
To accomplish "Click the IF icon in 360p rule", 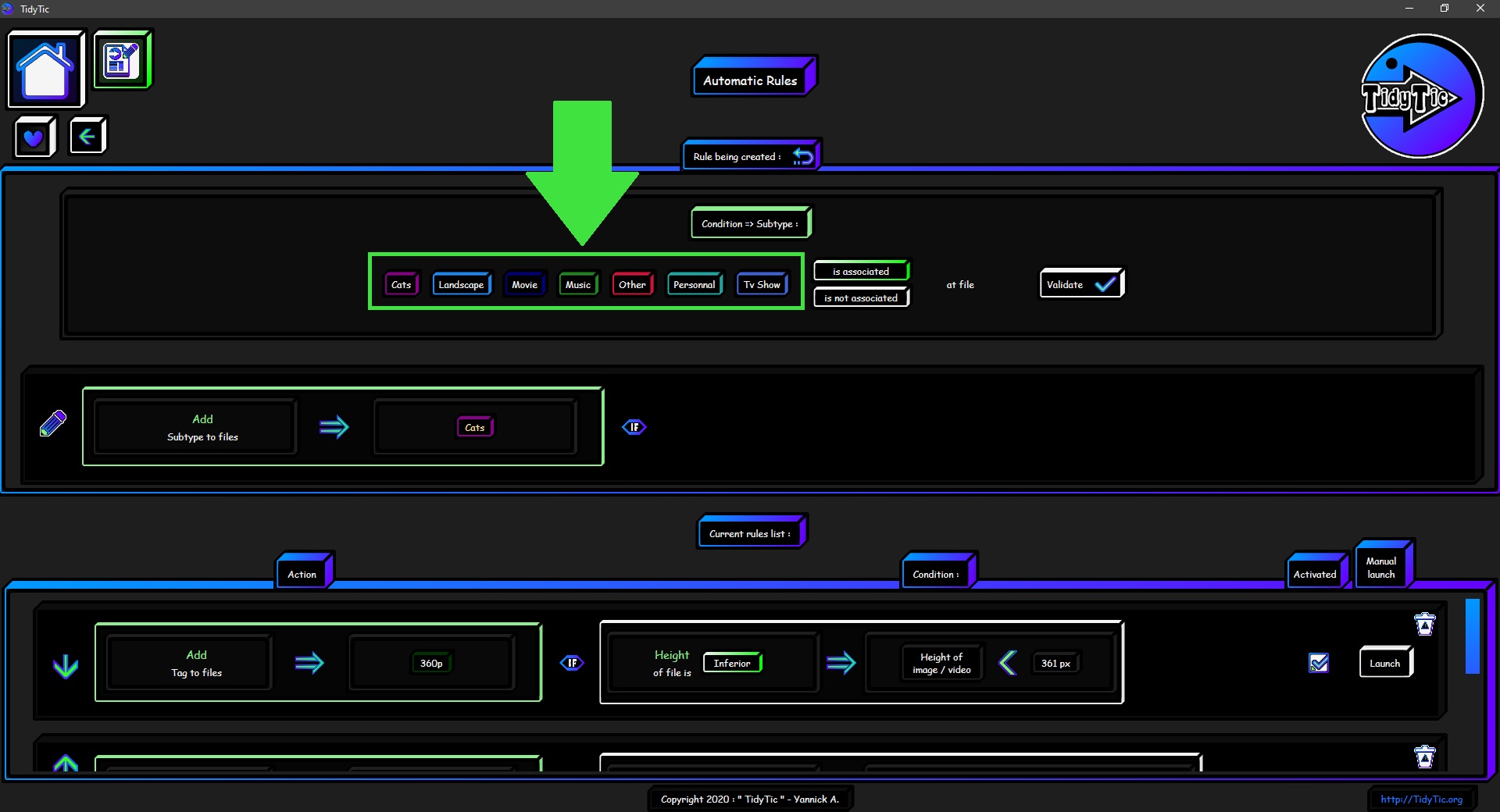I will (x=572, y=663).
